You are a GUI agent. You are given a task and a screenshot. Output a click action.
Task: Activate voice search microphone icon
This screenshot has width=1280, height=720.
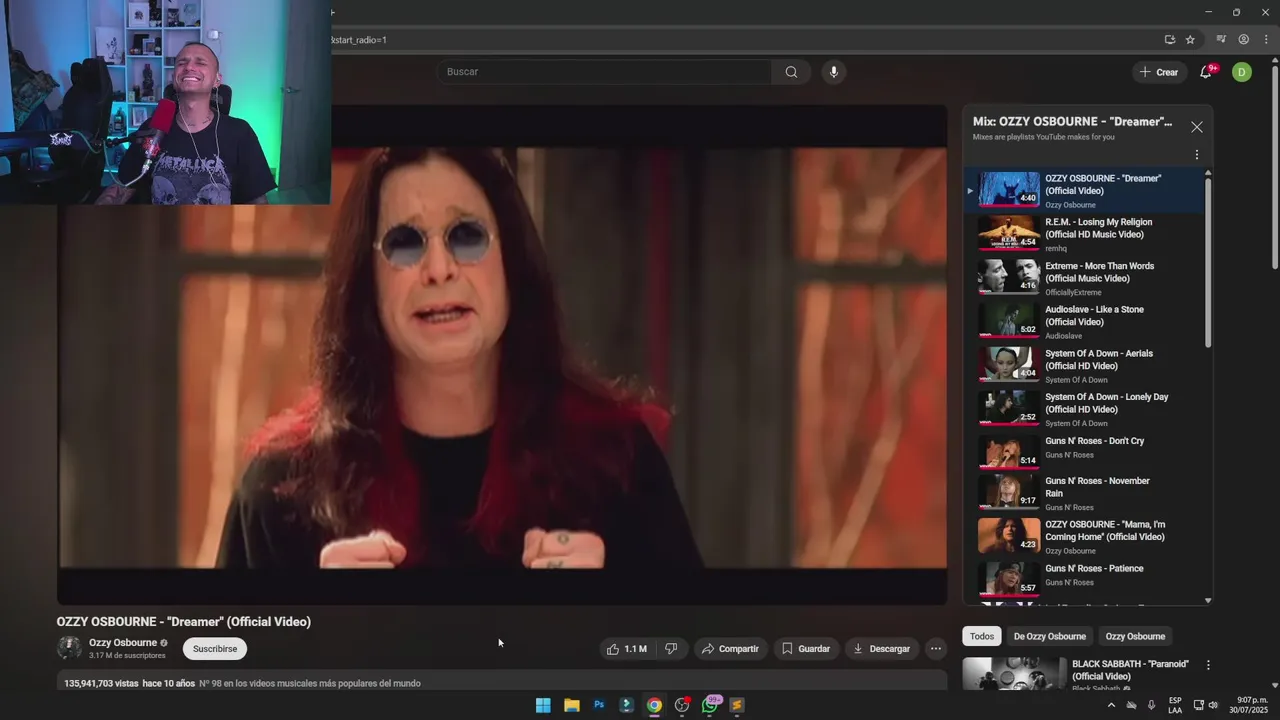coord(833,72)
